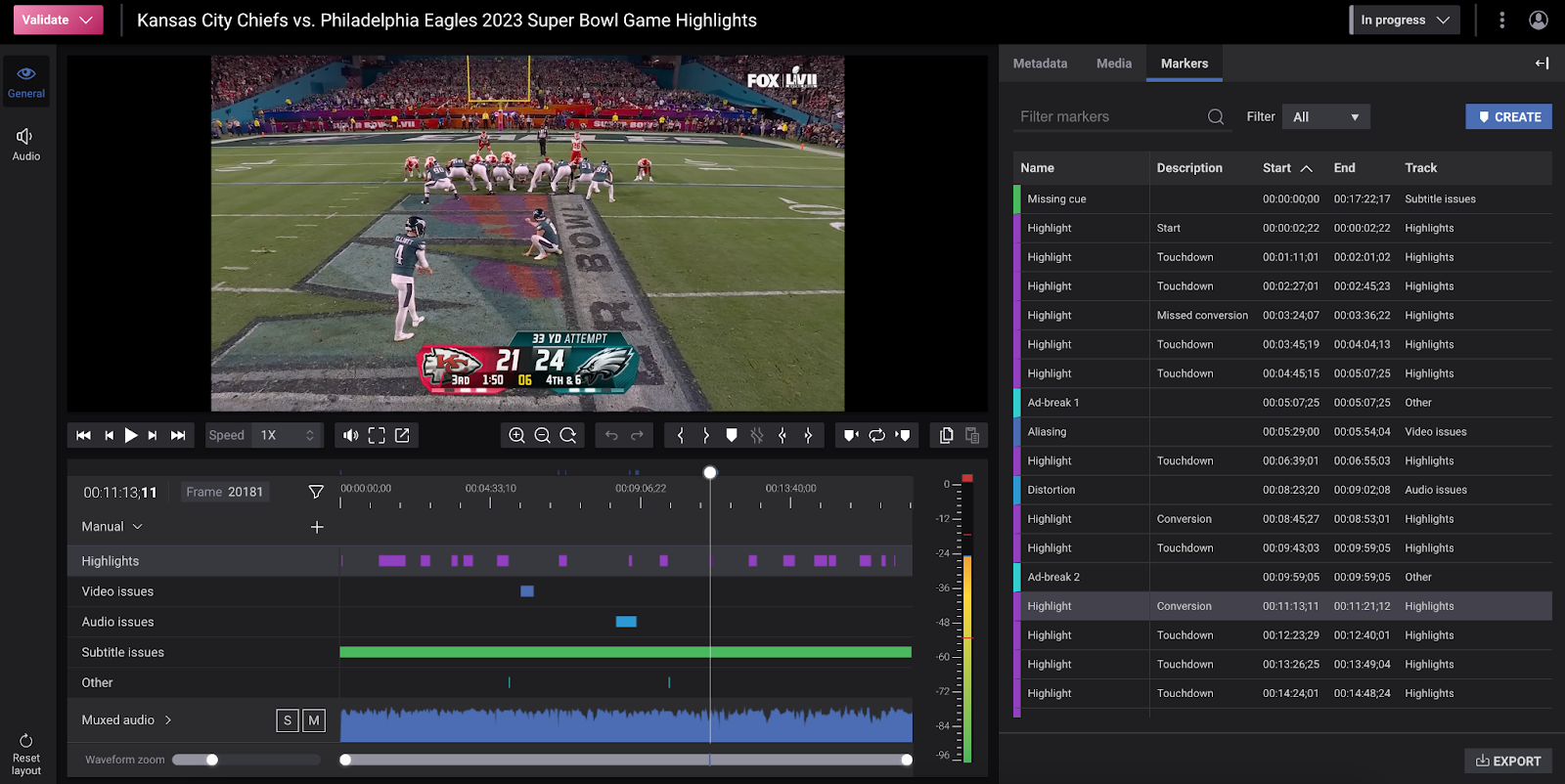Solo the Muxed audio track
The height and width of the screenshot is (784, 1565).
tap(288, 720)
